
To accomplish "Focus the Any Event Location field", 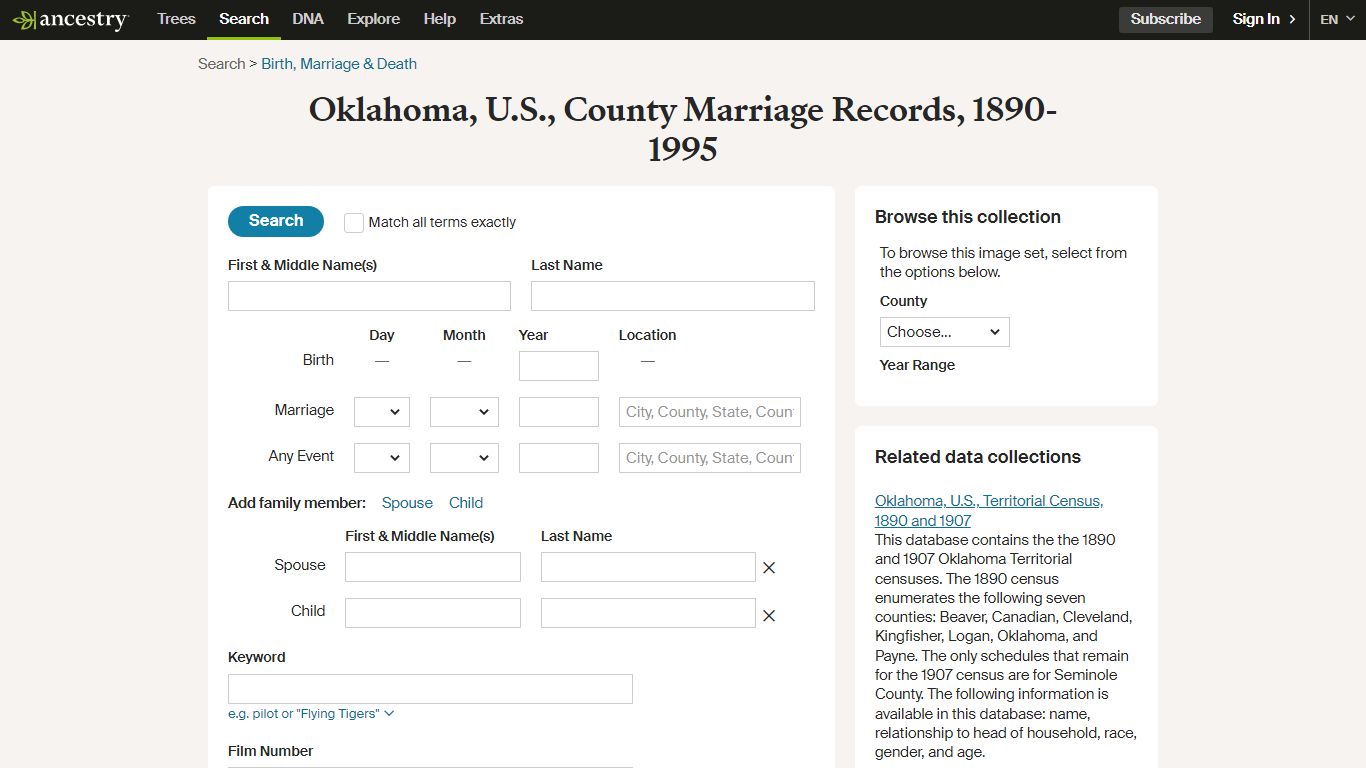I will [710, 458].
